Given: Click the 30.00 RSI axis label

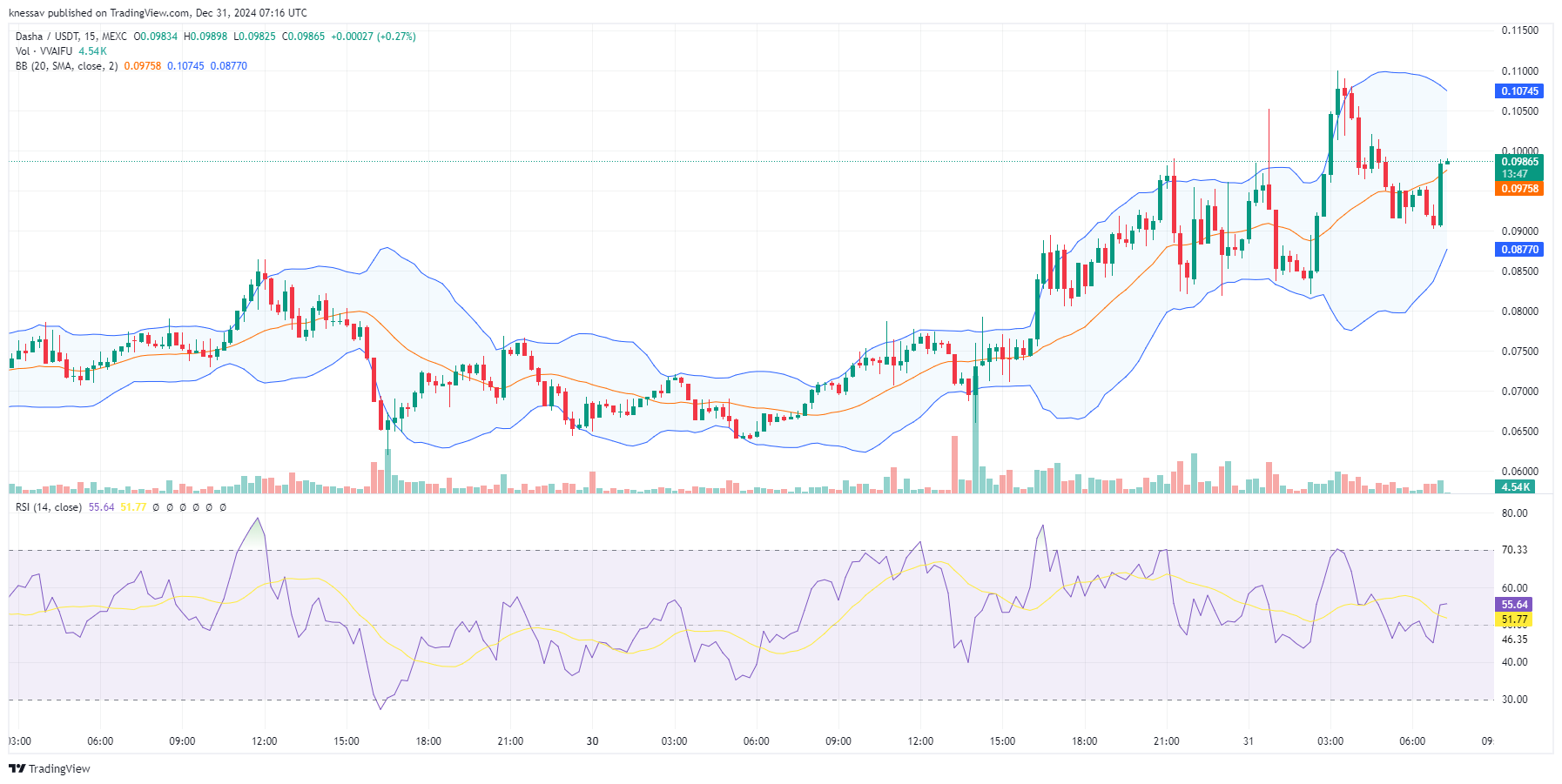Looking at the screenshot, I should point(1514,700).
